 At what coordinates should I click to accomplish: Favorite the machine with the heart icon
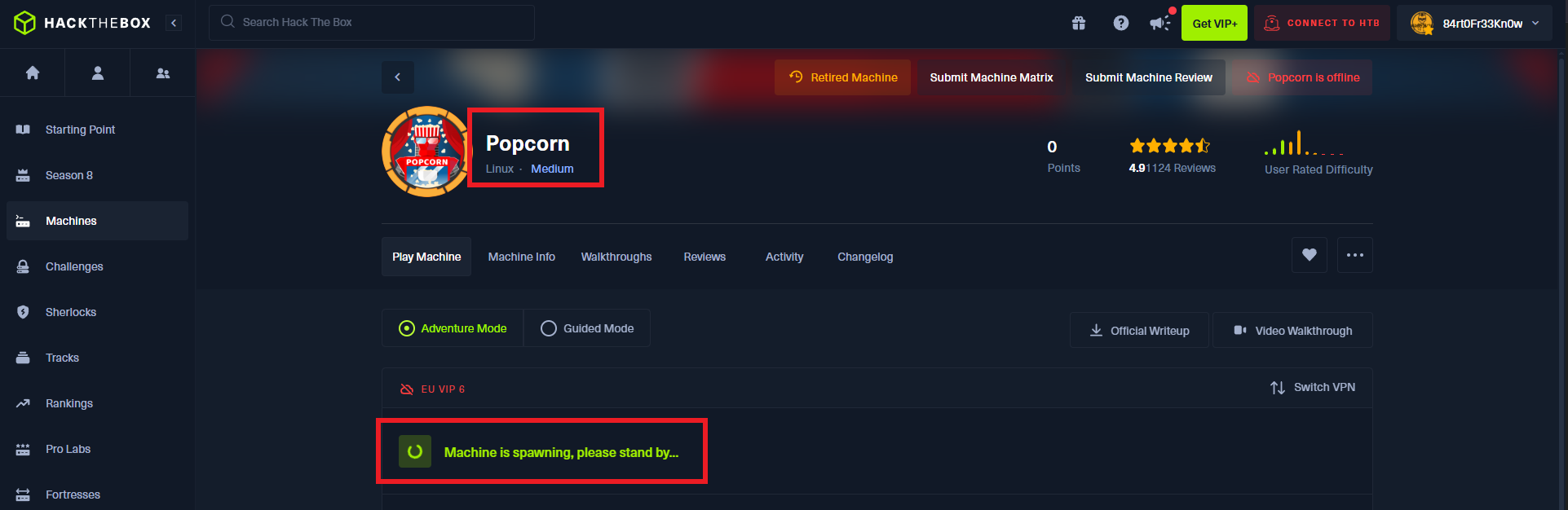[1310, 255]
